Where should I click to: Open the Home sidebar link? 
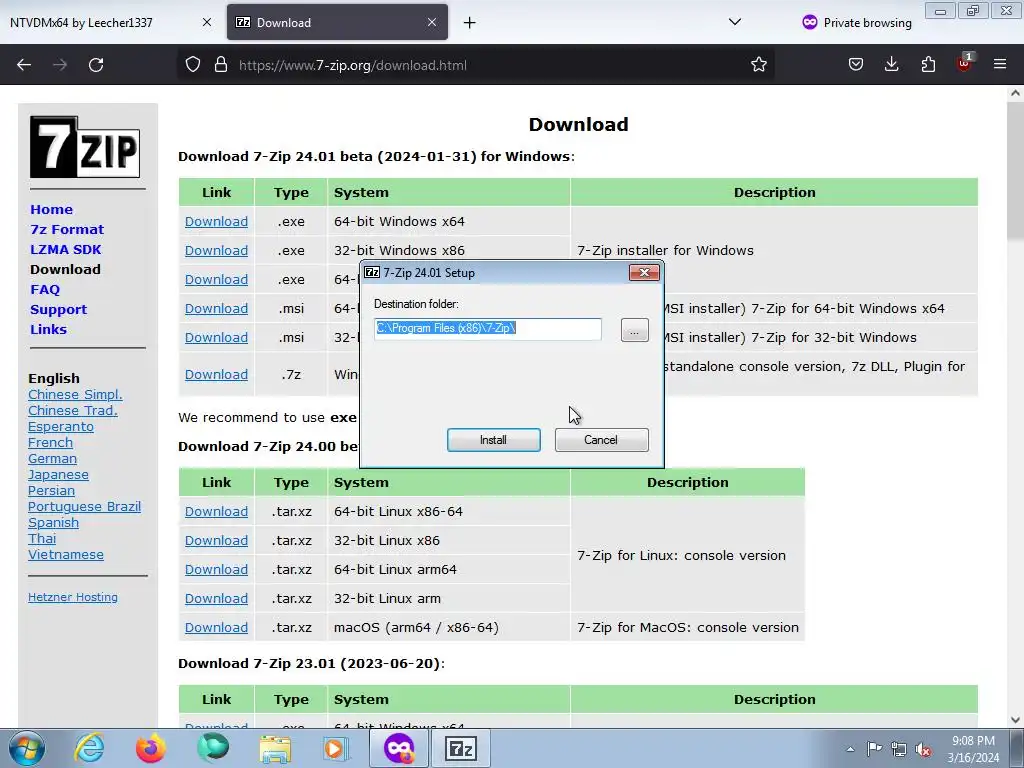coord(52,210)
